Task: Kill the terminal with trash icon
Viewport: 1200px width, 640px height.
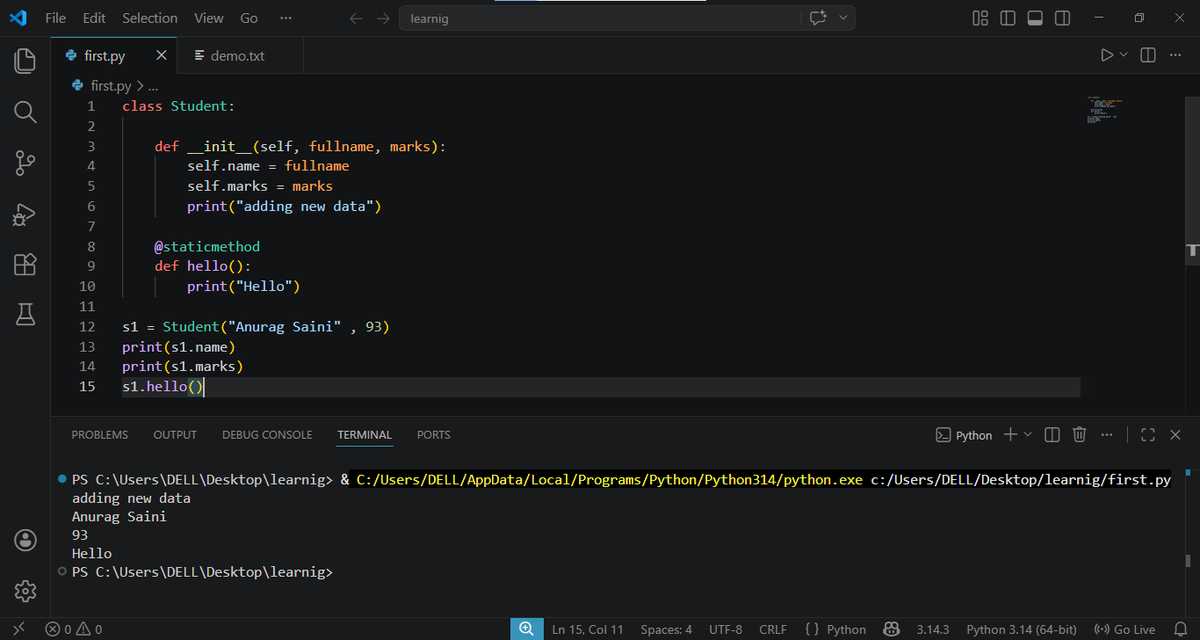Action: [x=1079, y=434]
